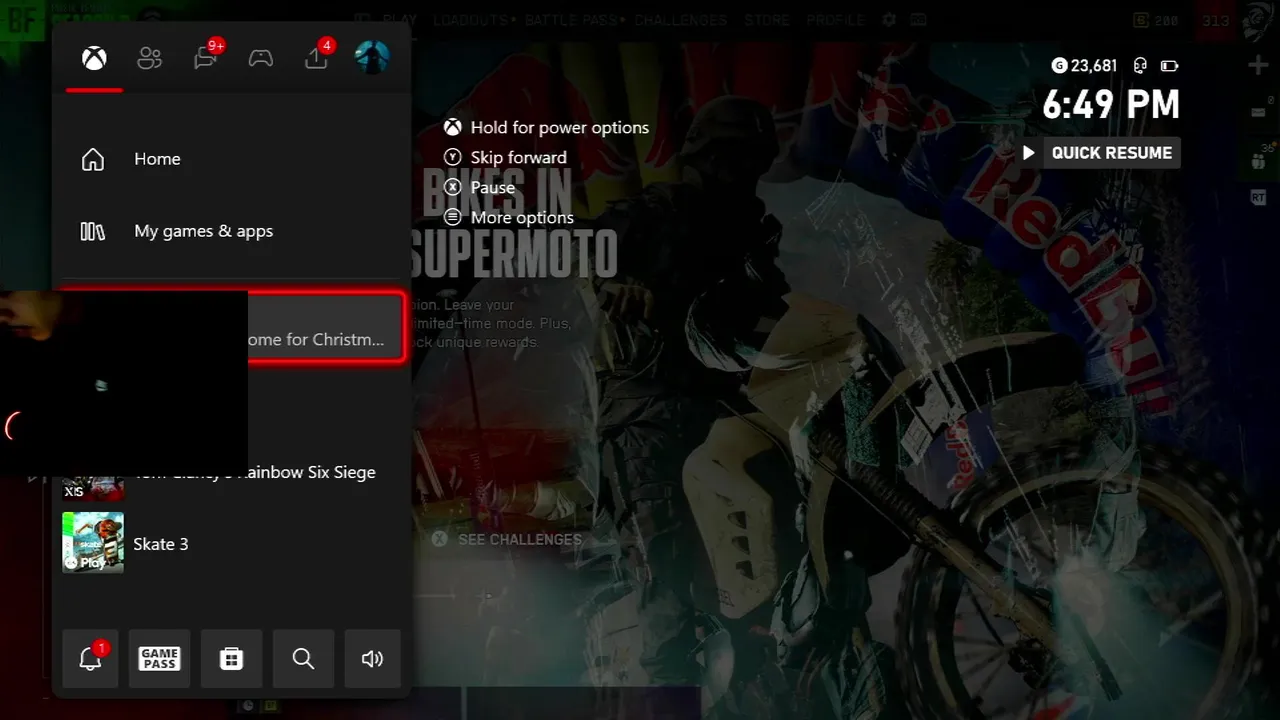Open the game's Battle Pass tab
Image resolution: width=1280 pixels, height=720 pixels.
pos(572,20)
